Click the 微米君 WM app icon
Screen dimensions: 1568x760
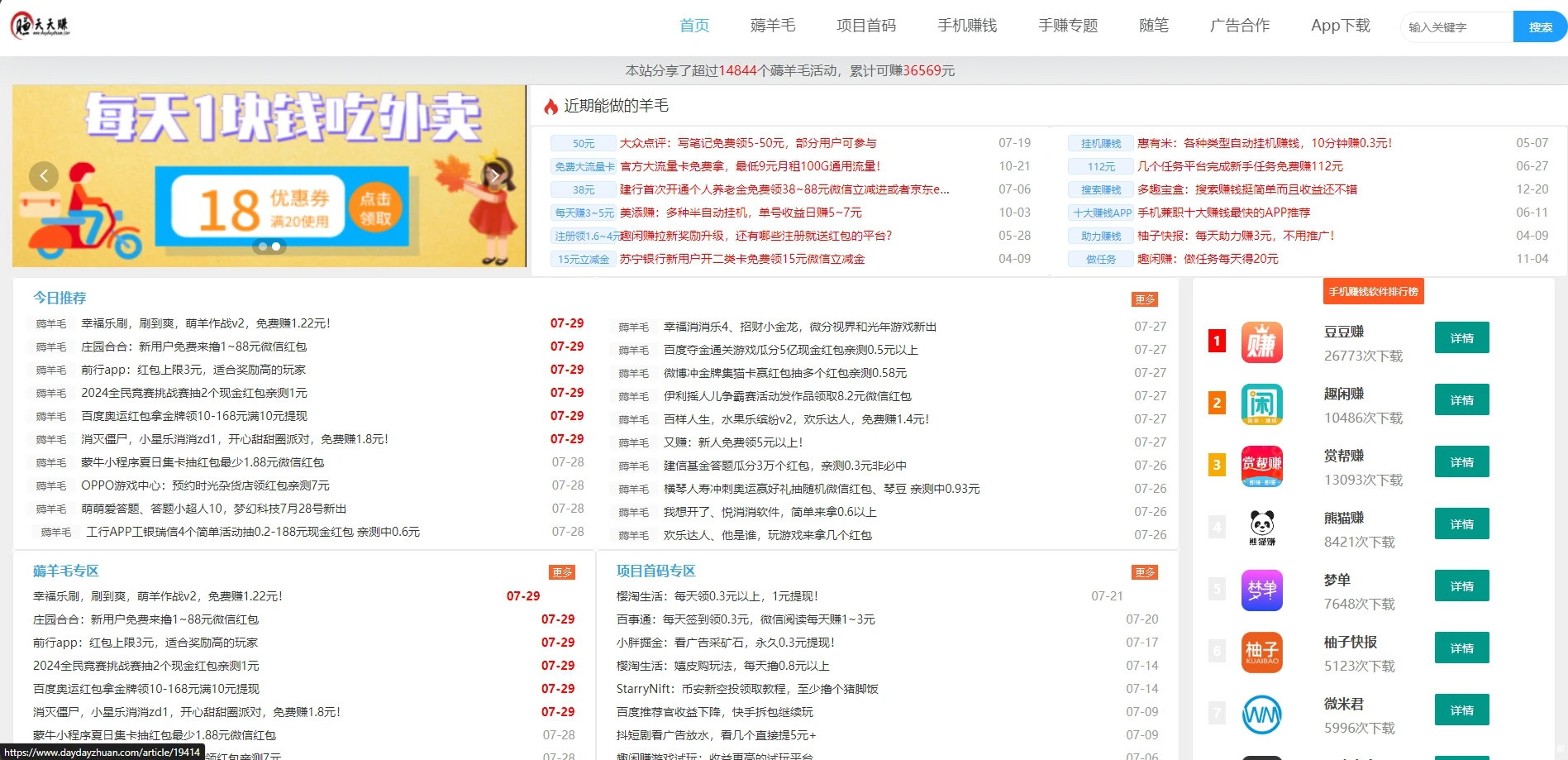(x=1262, y=712)
